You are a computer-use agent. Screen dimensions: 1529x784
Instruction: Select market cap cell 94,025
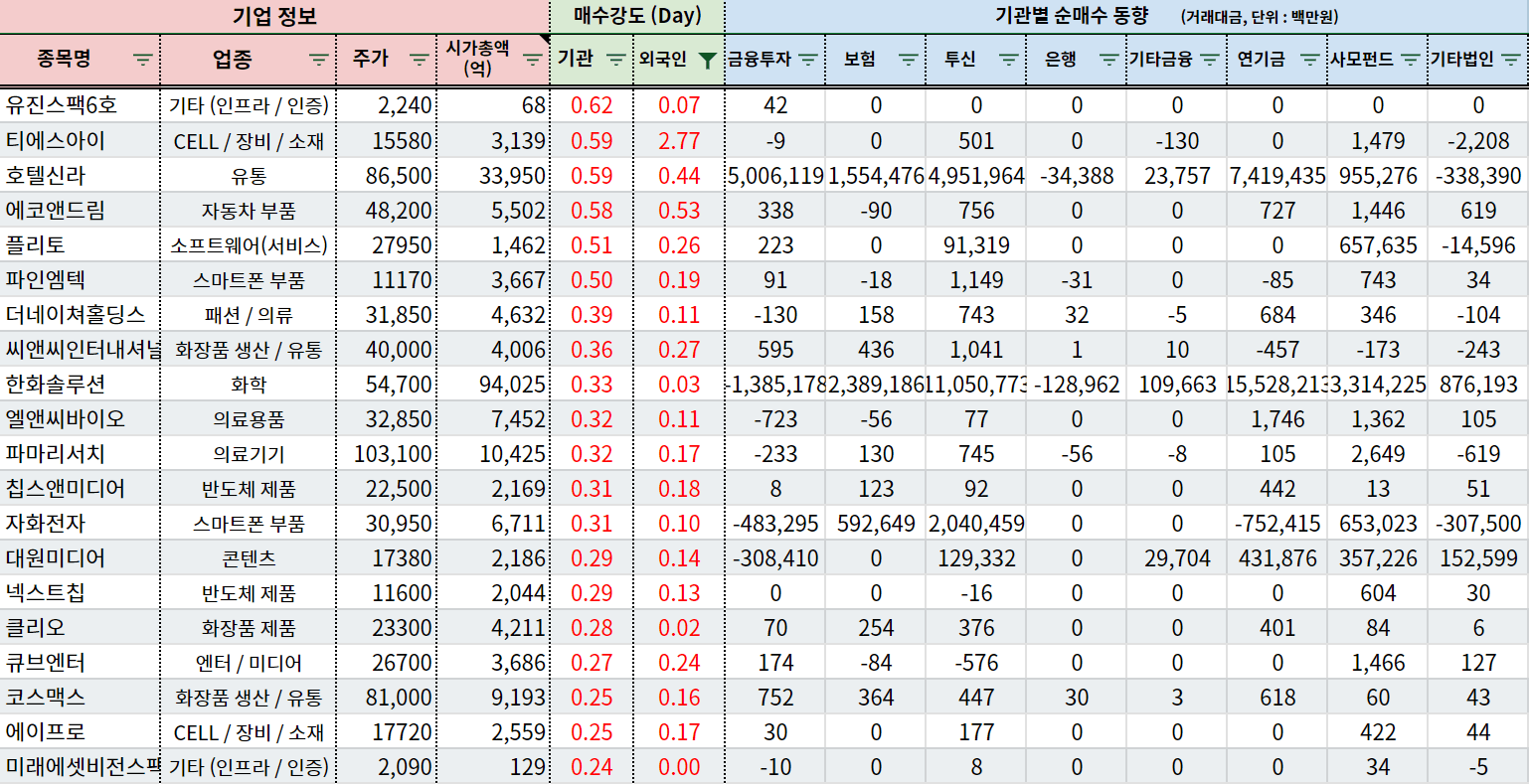(x=493, y=384)
